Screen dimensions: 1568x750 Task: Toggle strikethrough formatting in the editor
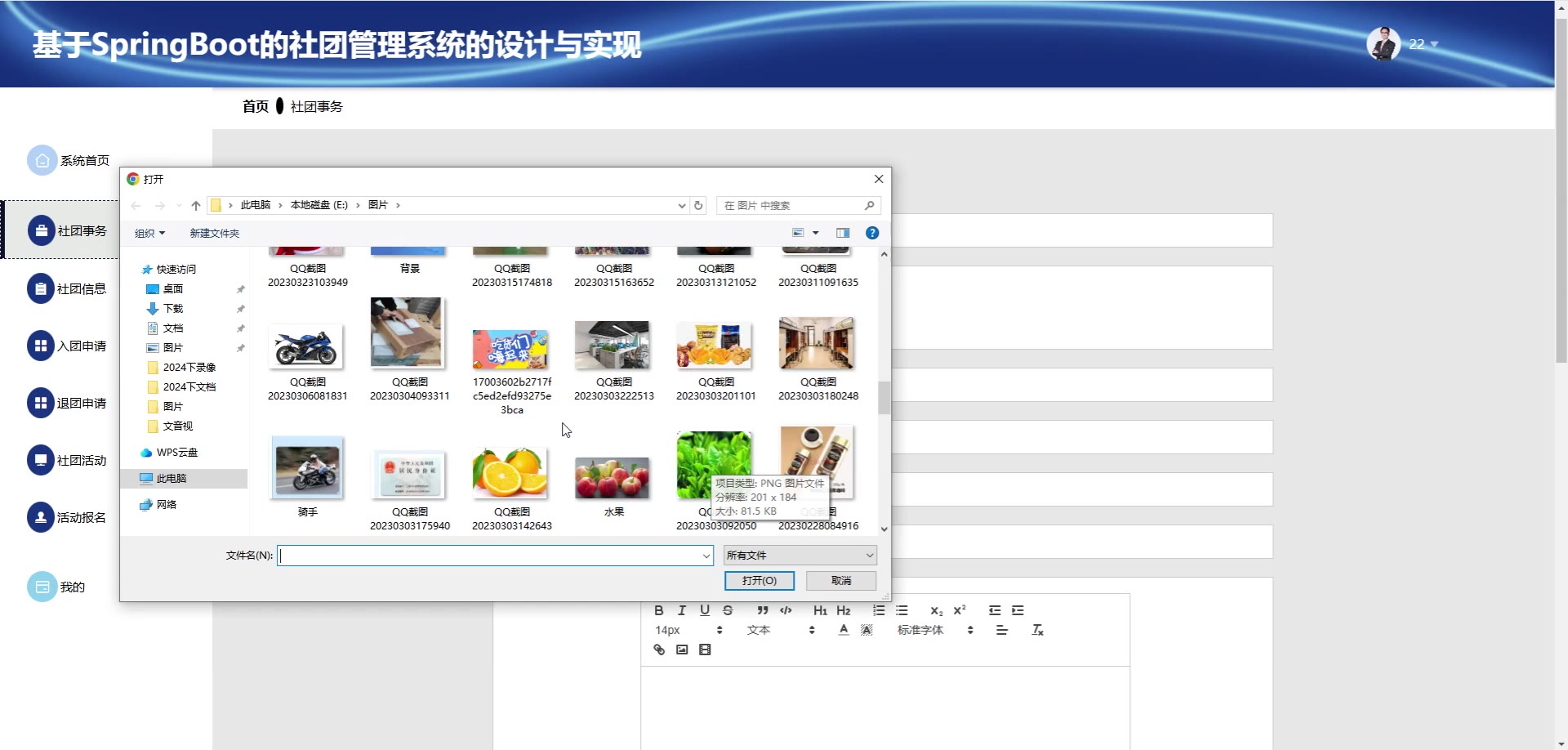pos(728,610)
